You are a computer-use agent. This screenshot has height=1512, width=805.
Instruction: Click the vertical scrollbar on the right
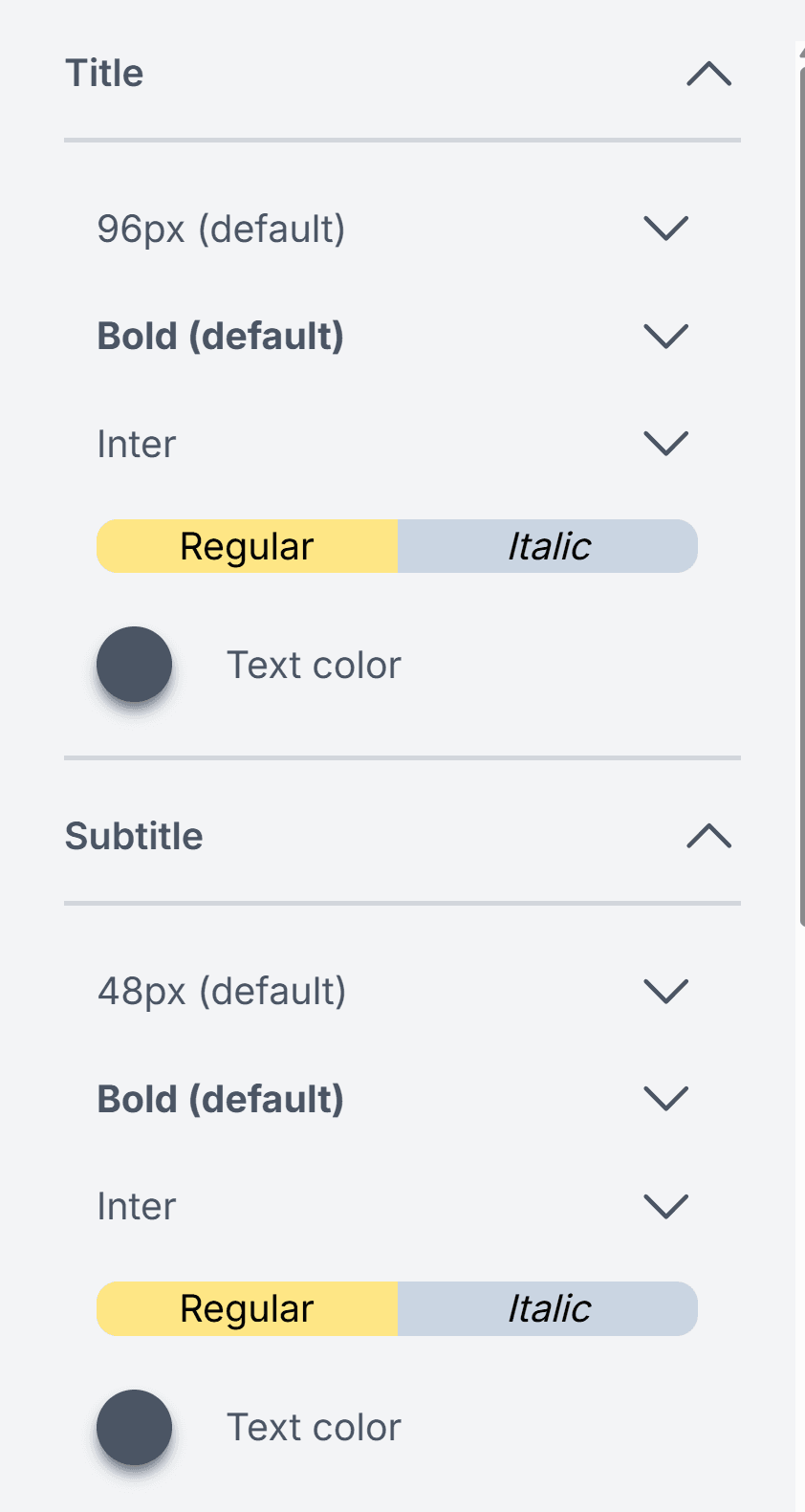click(799, 478)
